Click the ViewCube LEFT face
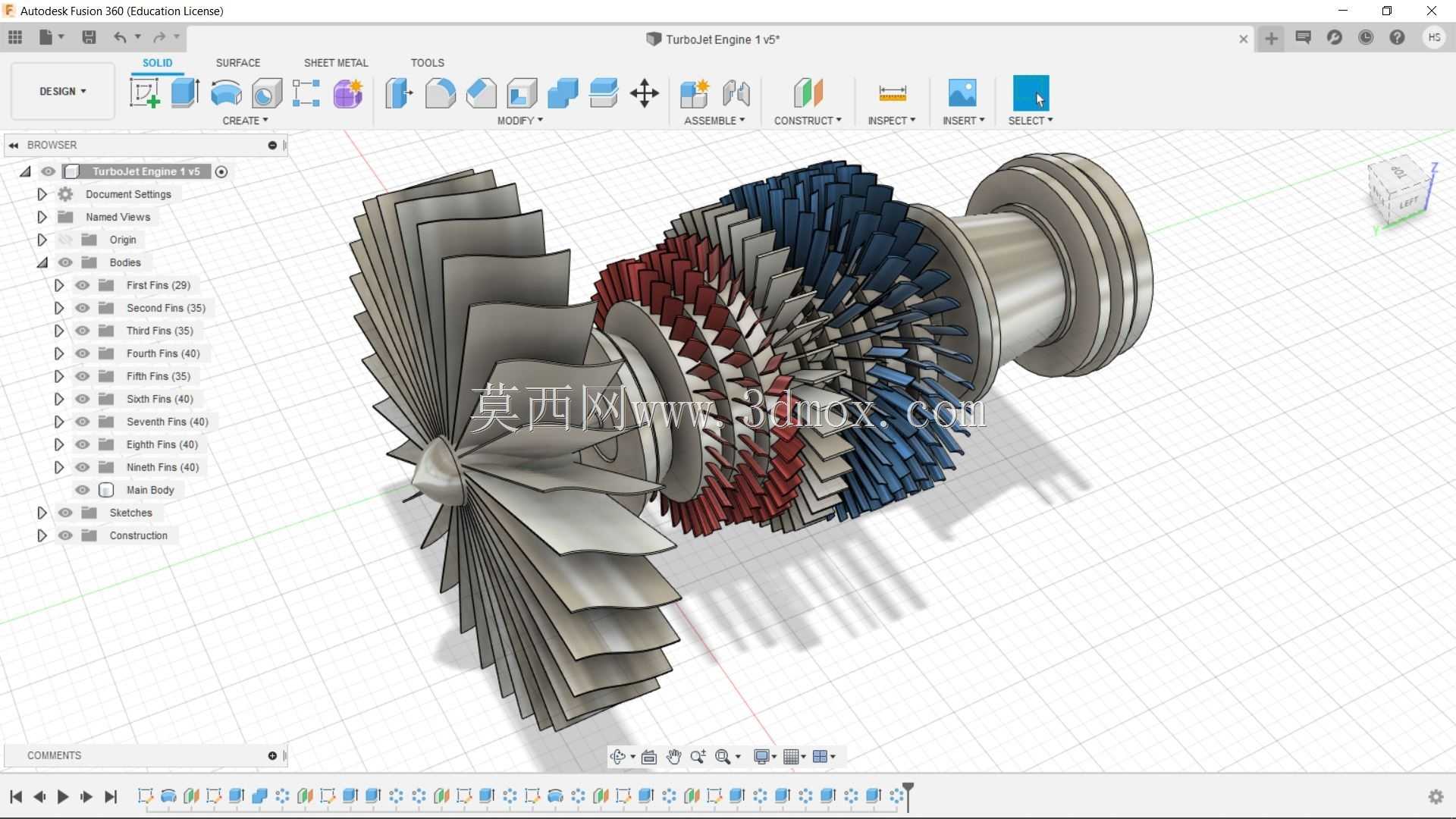The image size is (1456, 819). [x=1408, y=203]
